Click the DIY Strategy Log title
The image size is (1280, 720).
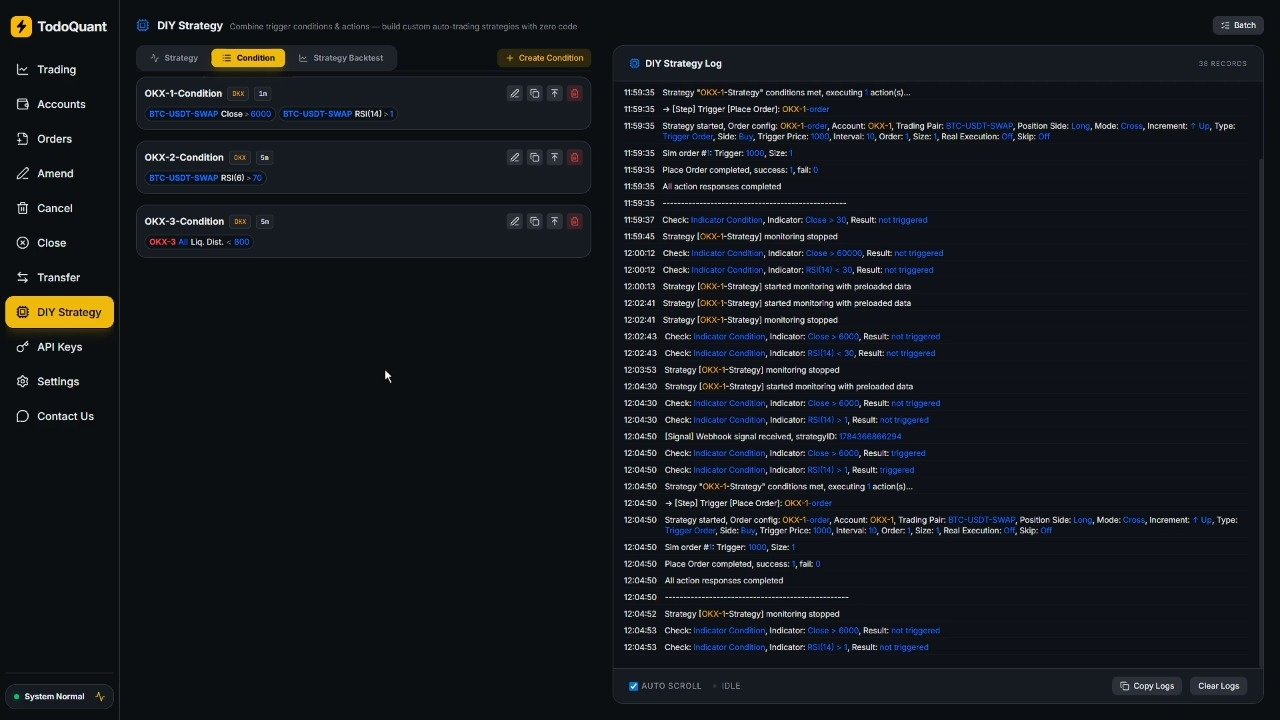click(683, 63)
